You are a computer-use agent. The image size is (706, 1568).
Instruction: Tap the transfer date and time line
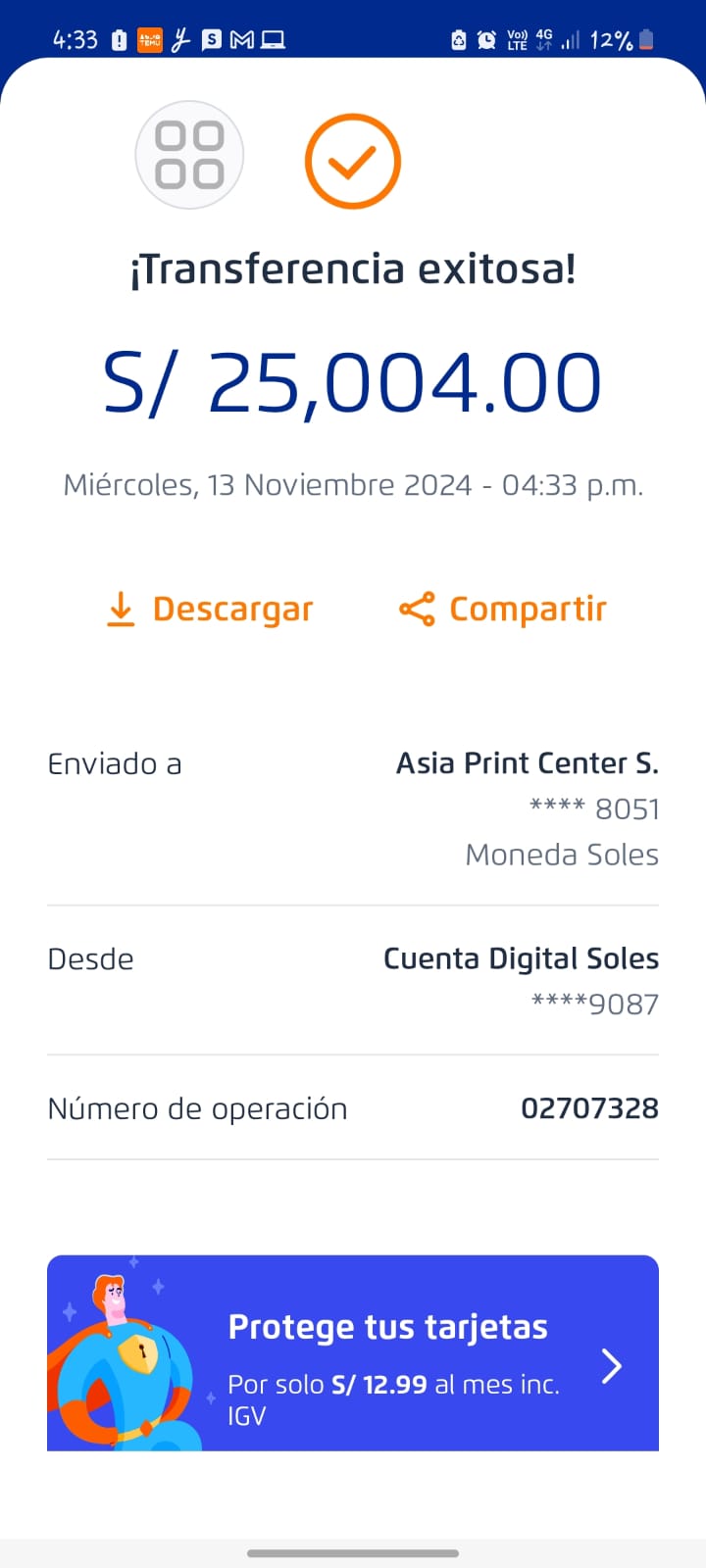[x=353, y=485]
